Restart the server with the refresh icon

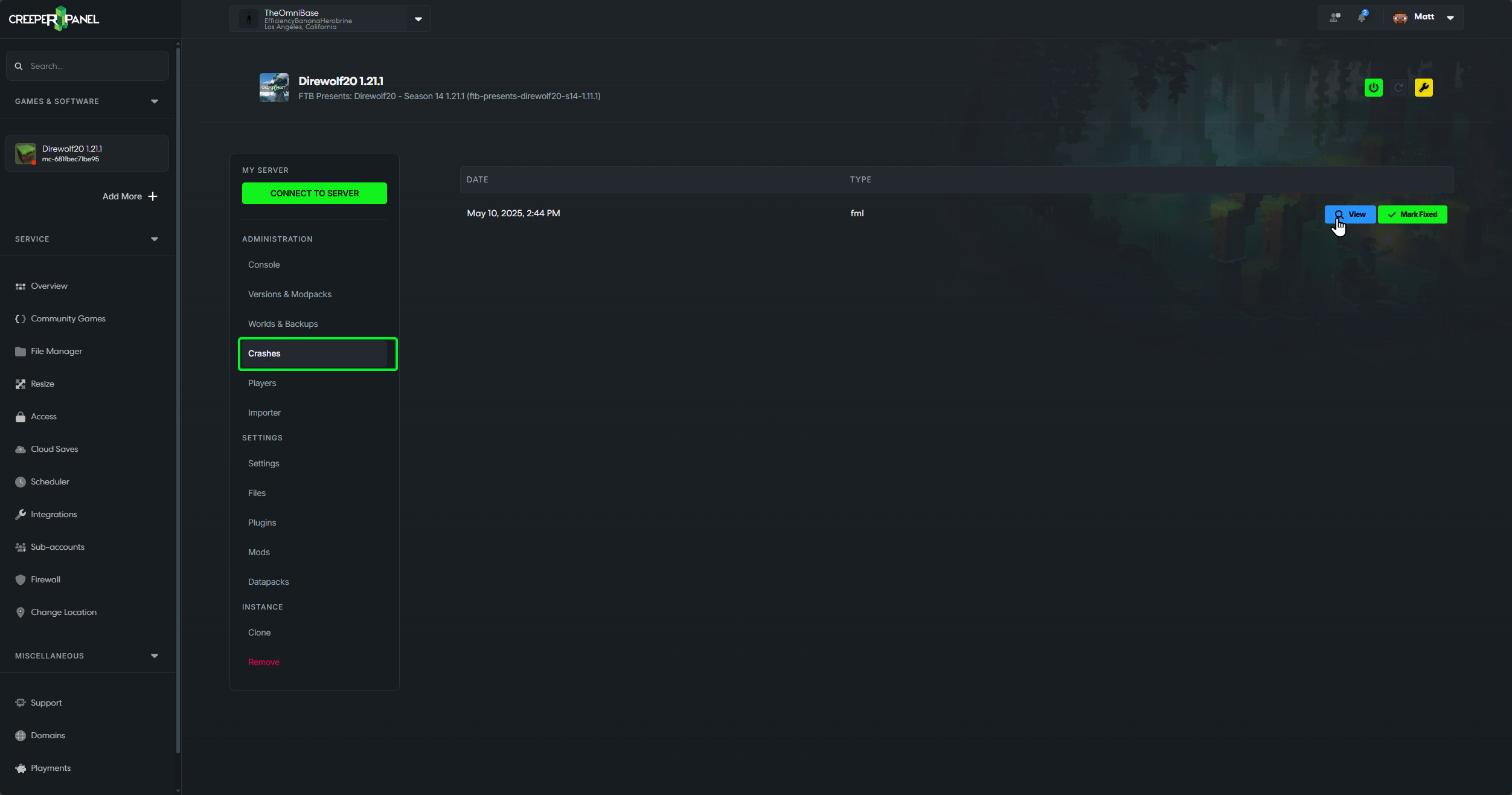tap(1398, 87)
